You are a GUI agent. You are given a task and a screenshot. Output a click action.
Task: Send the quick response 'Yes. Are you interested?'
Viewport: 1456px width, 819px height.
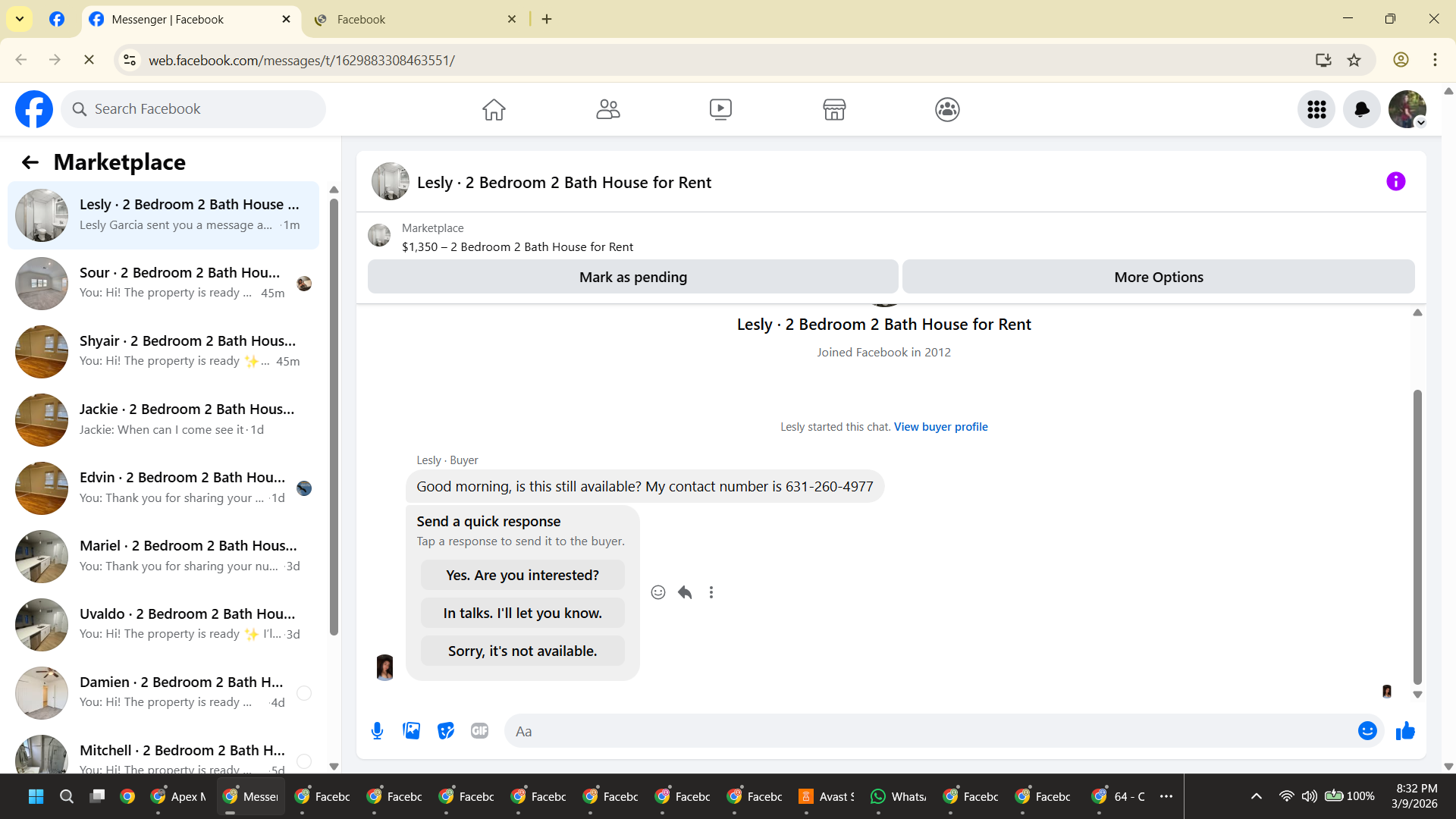point(522,576)
